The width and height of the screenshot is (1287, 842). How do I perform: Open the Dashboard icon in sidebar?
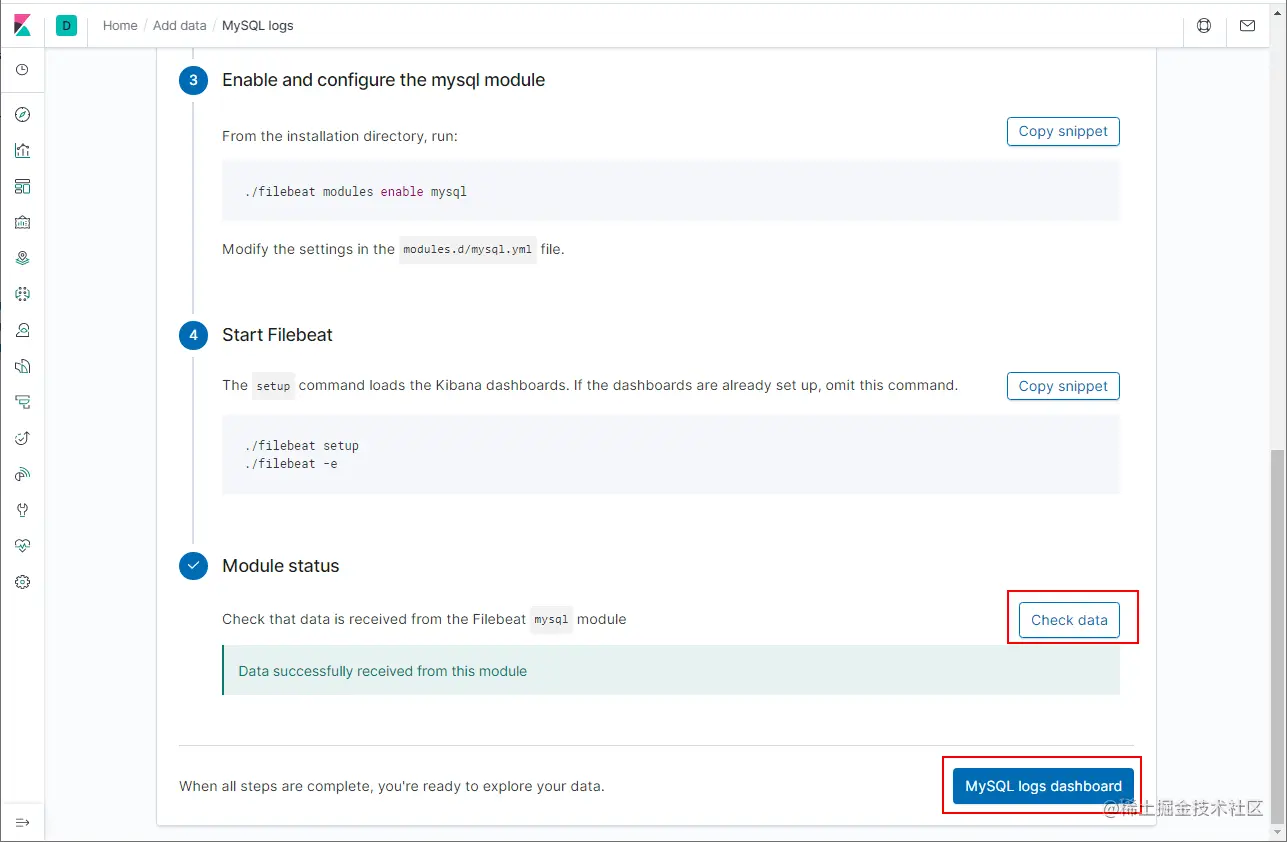pos(23,187)
